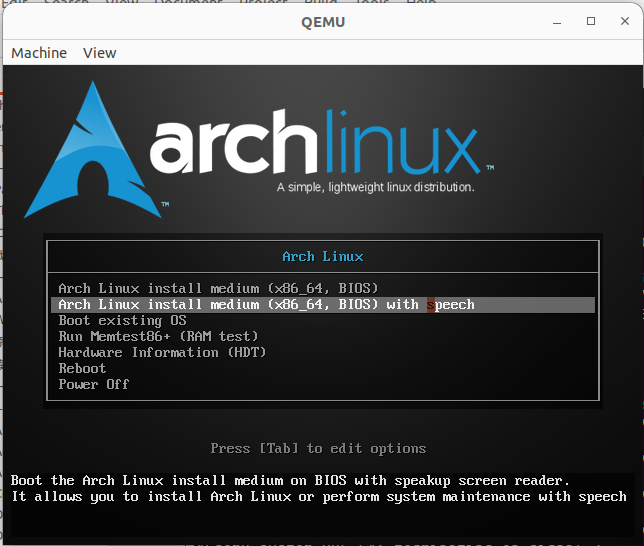The width and height of the screenshot is (644, 546).
Task: Select Run Memtest86+ (RAM test)
Action: point(158,337)
